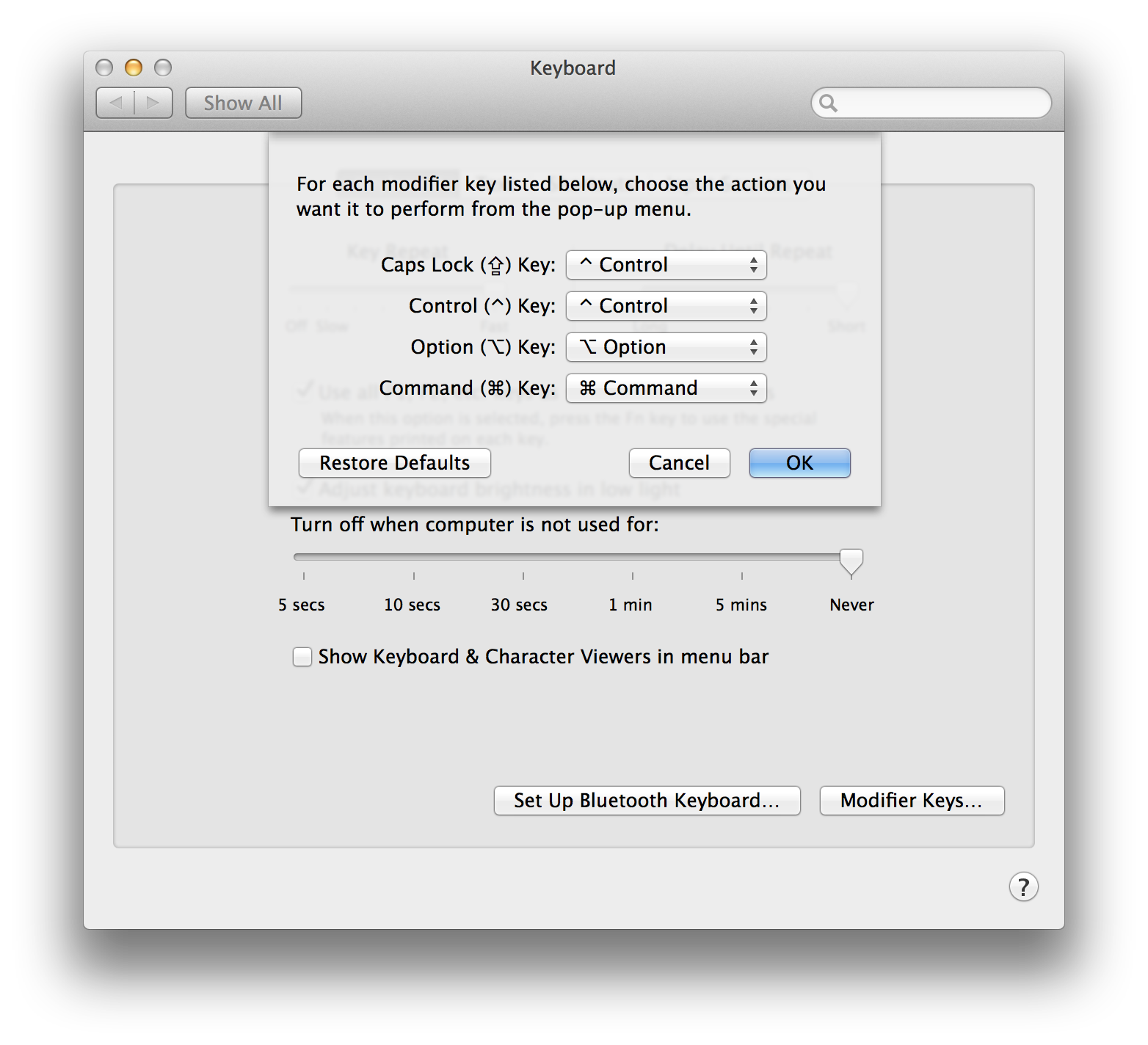Click the yellow minimize window button
The image size is (1148, 1045).
134,68
